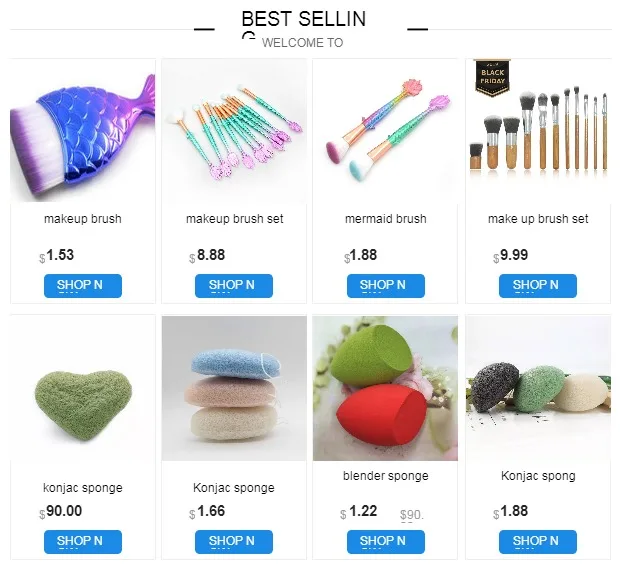The image size is (620, 570).
Task: Shop the $9.99 make up brush set
Action: tap(538, 285)
